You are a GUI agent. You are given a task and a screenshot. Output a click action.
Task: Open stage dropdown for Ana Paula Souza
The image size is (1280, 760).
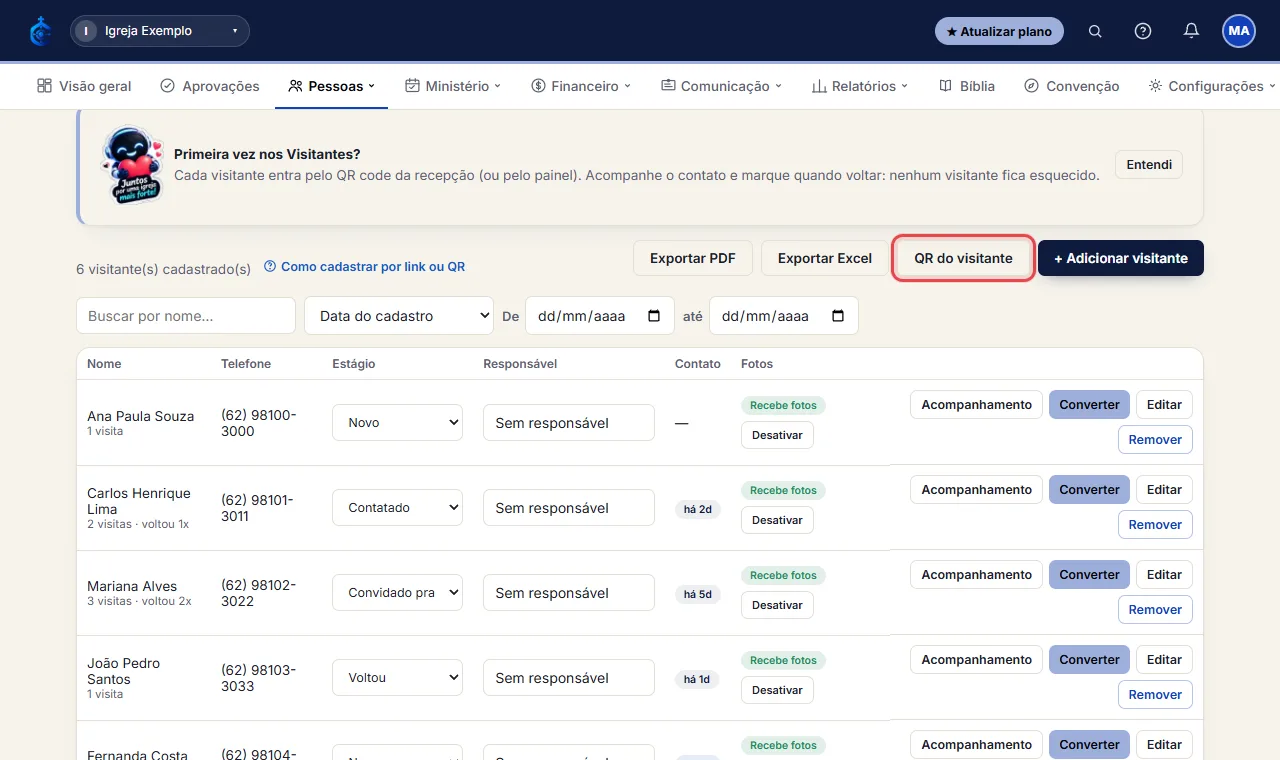click(398, 423)
